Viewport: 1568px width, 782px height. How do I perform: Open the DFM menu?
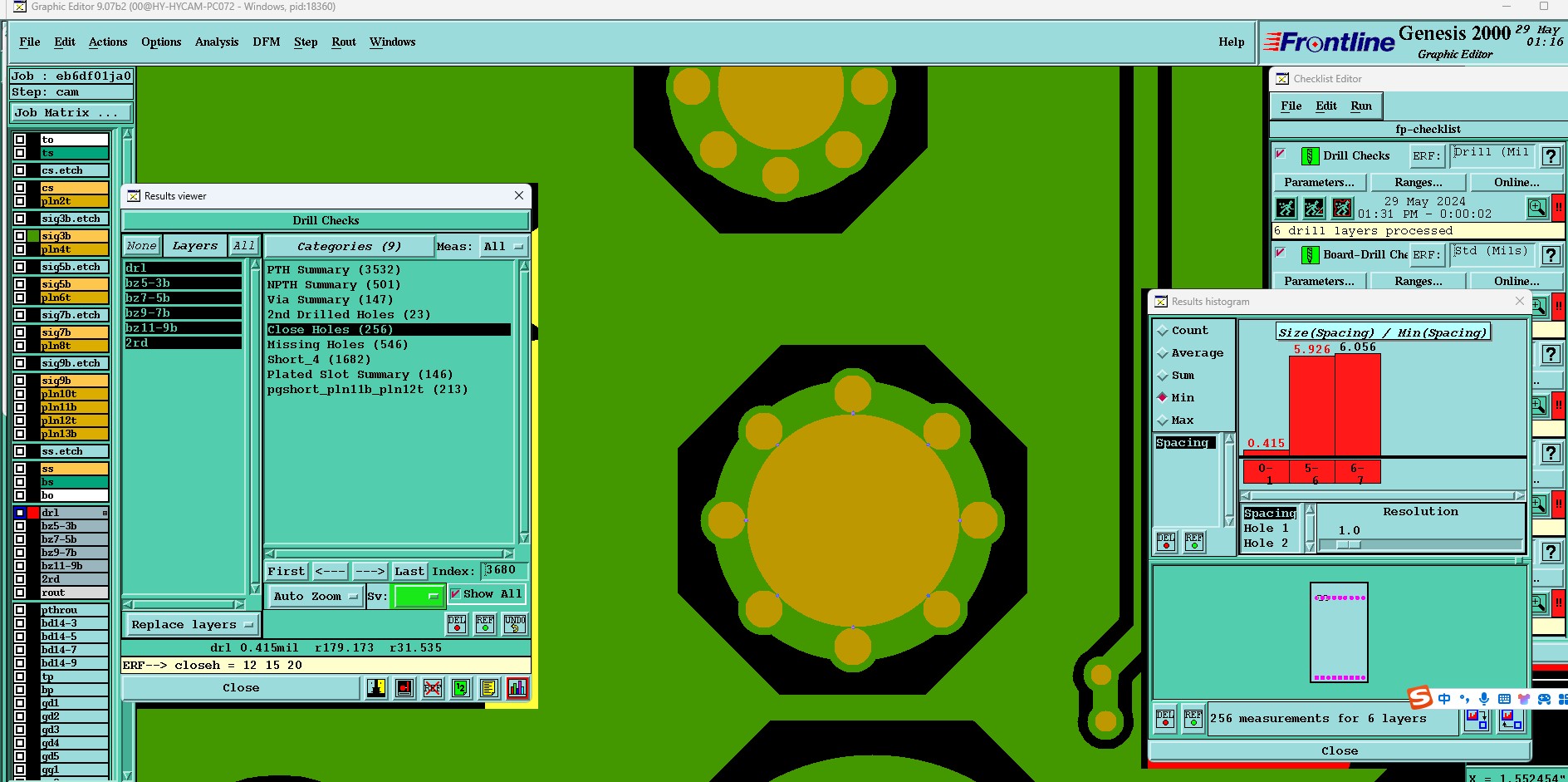pyautogui.click(x=267, y=42)
